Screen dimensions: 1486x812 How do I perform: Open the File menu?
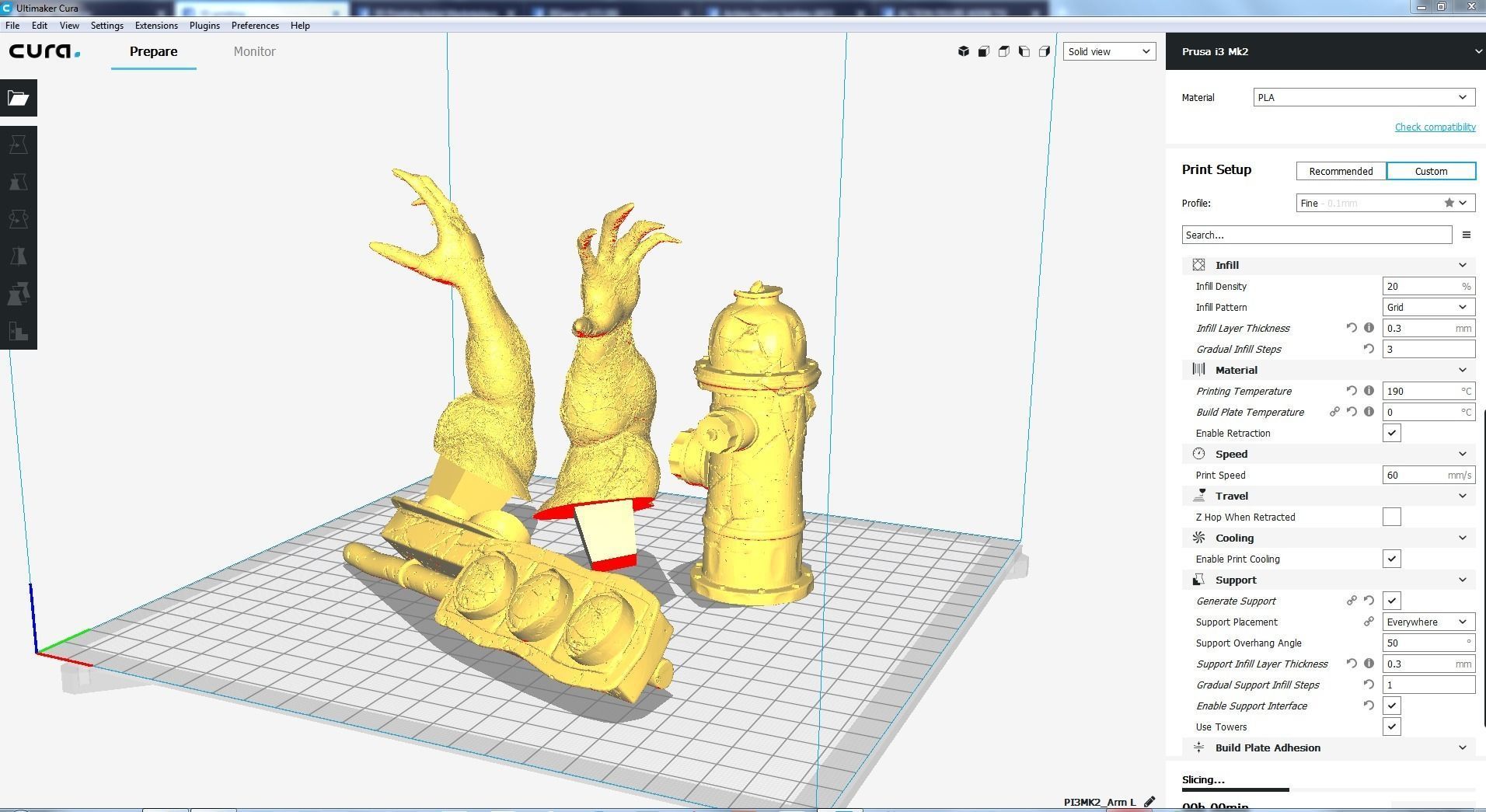click(12, 26)
